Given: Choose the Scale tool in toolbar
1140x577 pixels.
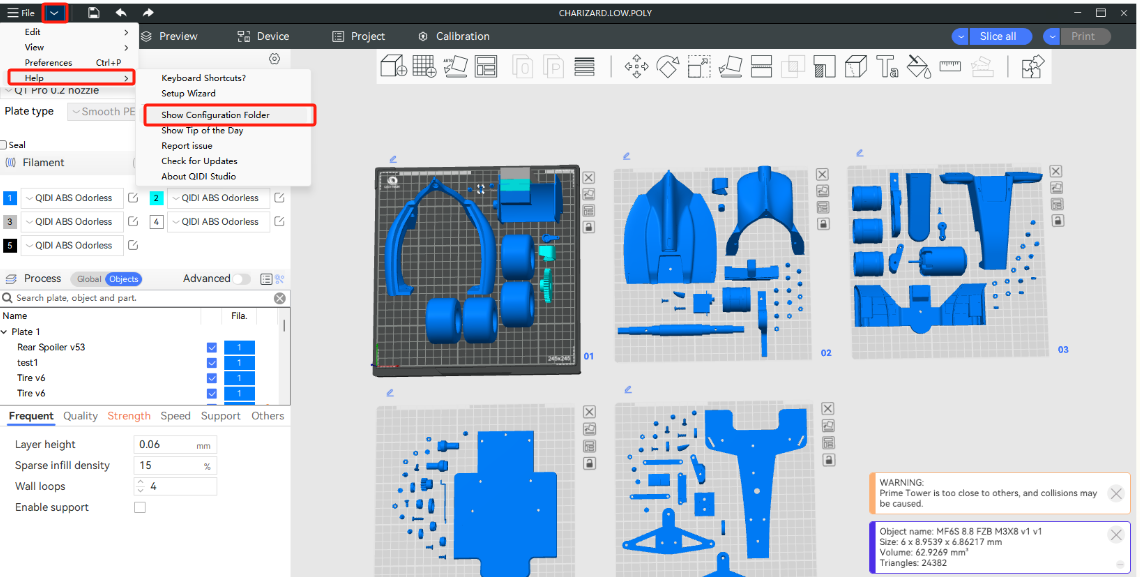Looking at the screenshot, I should [699, 67].
